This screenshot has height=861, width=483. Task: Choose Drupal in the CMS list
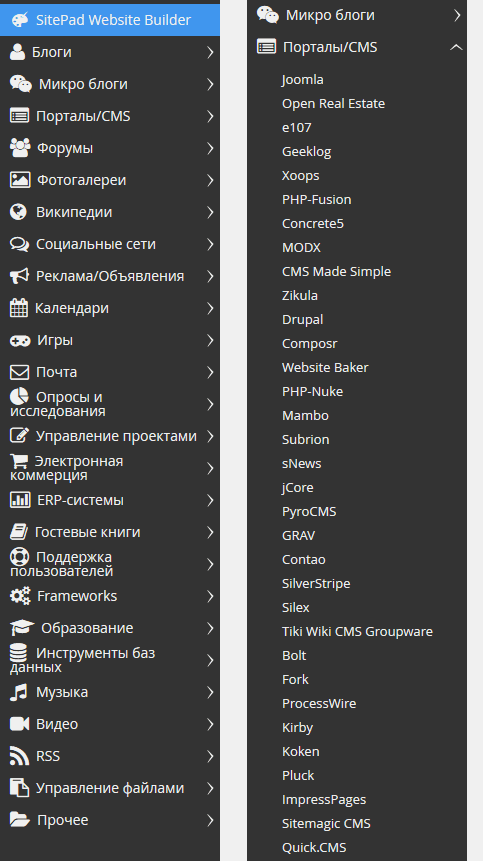click(302, 320)
